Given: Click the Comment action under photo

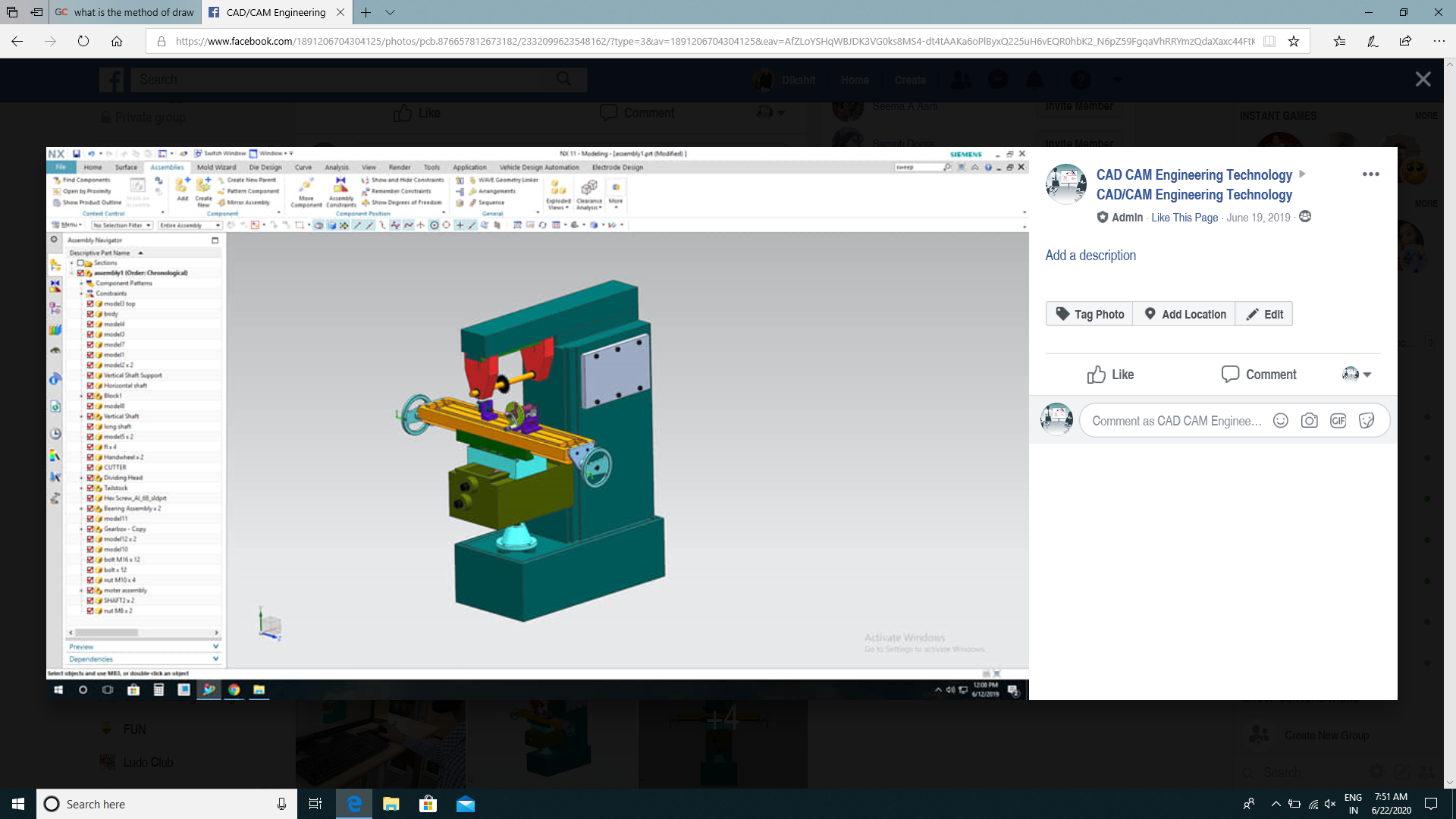Looking at the screenshot, I should coord(1259,375).
